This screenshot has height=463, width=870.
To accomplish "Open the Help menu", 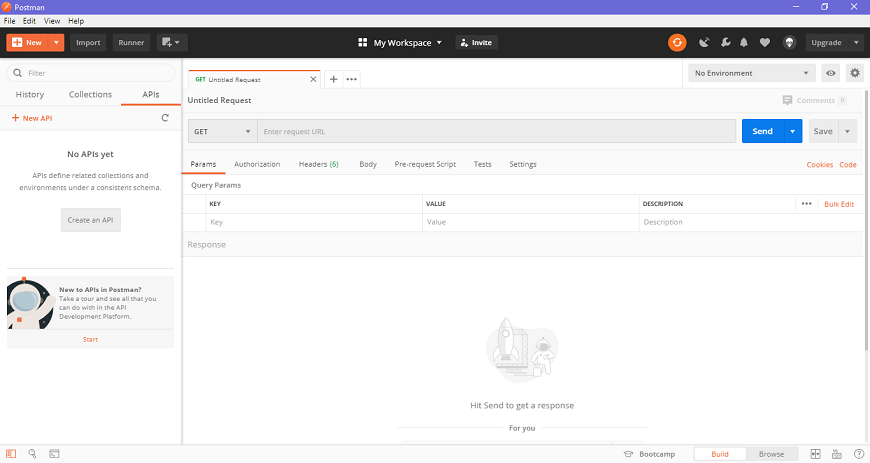I will click(76, 21).
